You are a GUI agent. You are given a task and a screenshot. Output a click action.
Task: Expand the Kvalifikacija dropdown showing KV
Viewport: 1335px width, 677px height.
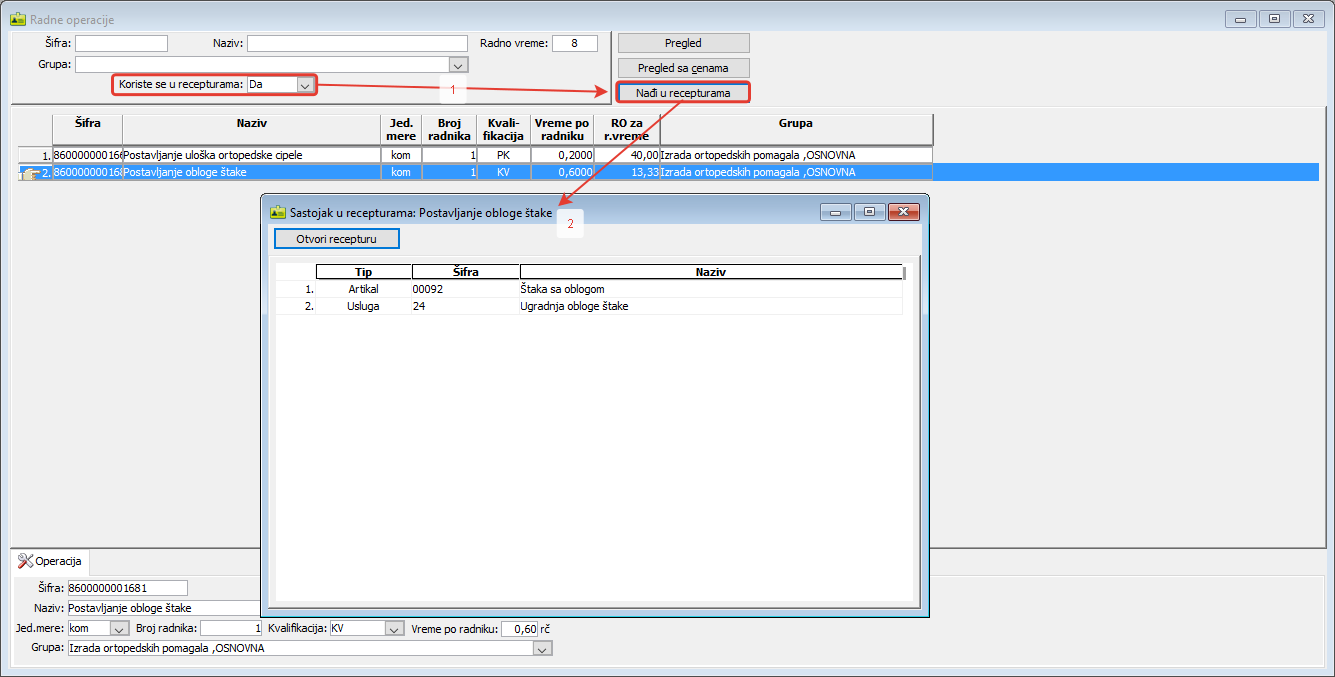point(394,629)
